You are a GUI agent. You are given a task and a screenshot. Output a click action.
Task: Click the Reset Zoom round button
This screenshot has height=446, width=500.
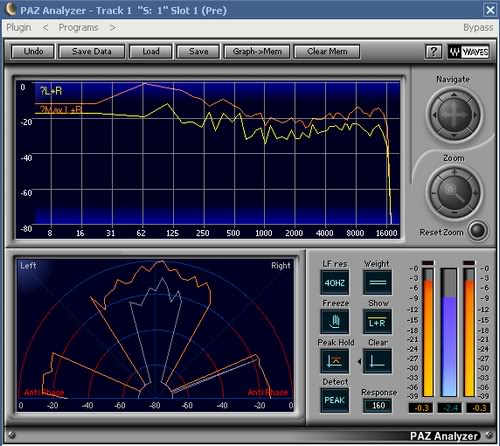(x=477, y=230)
